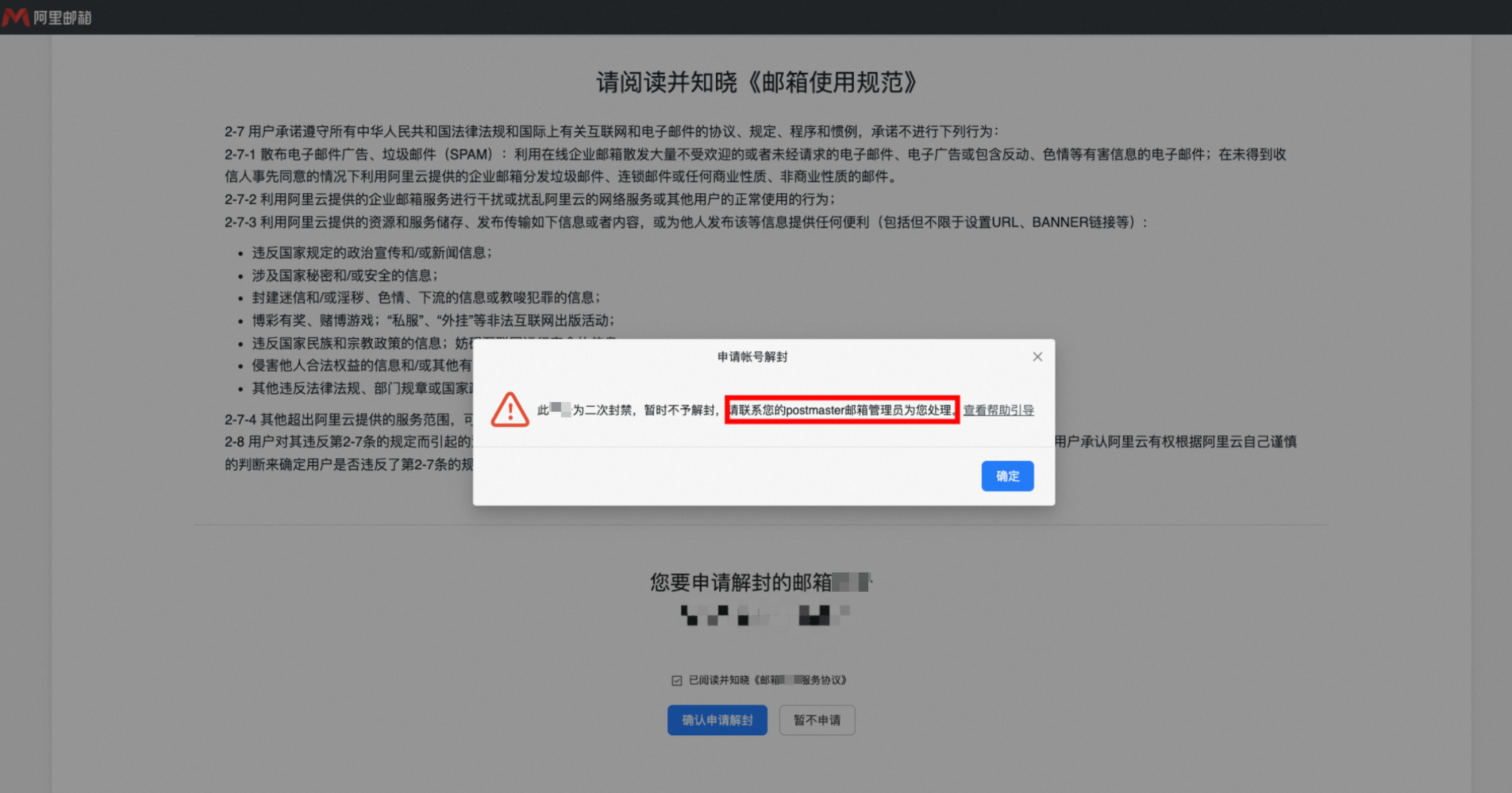This screenshot has width=1512, height=793.
Task: Click the close X icon on dialog
Action: point(1037,356)
